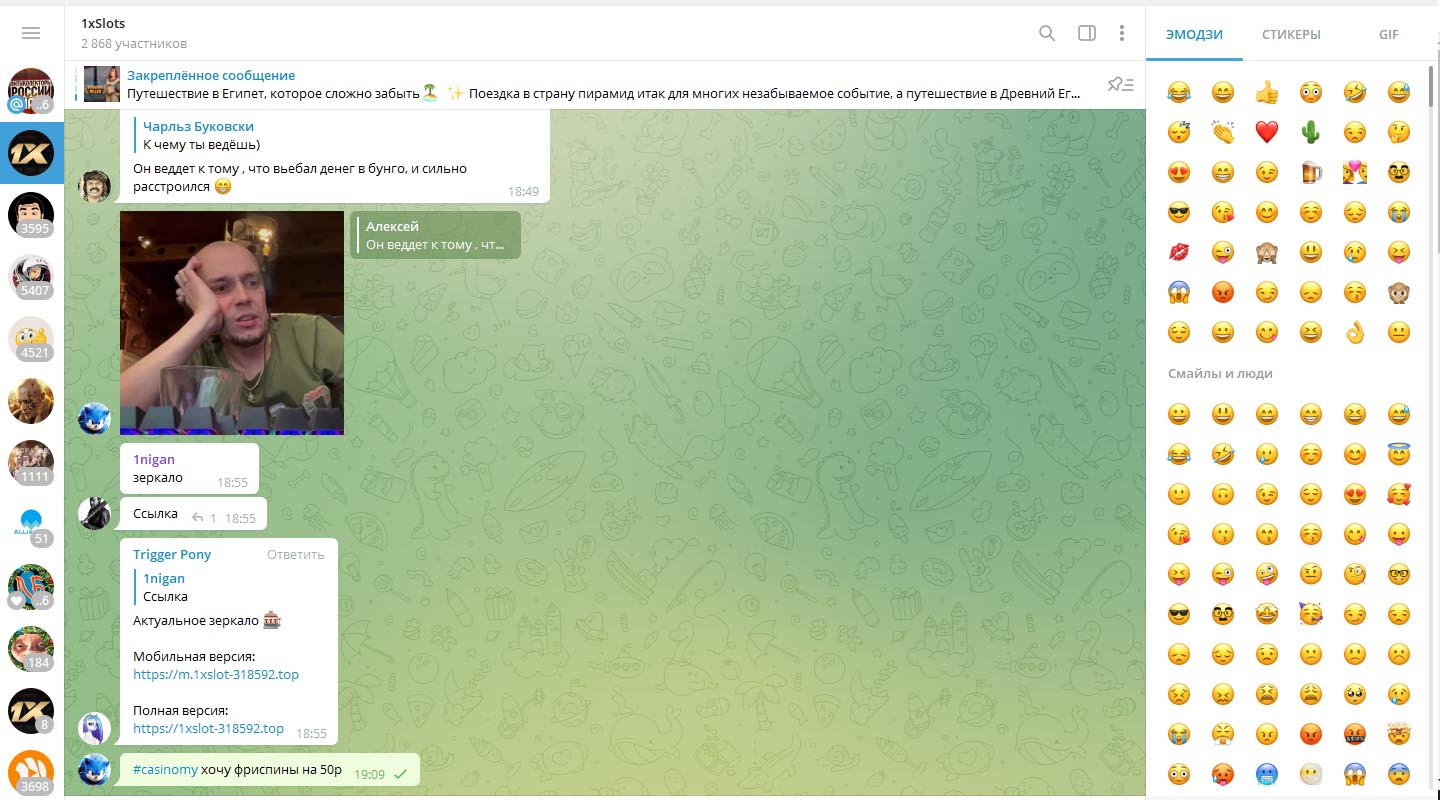The height and width of the screenshot is (800, 1440).
Task: Switch to the СТИКЕРЫ tab
Action: [x=1291, y=34]
